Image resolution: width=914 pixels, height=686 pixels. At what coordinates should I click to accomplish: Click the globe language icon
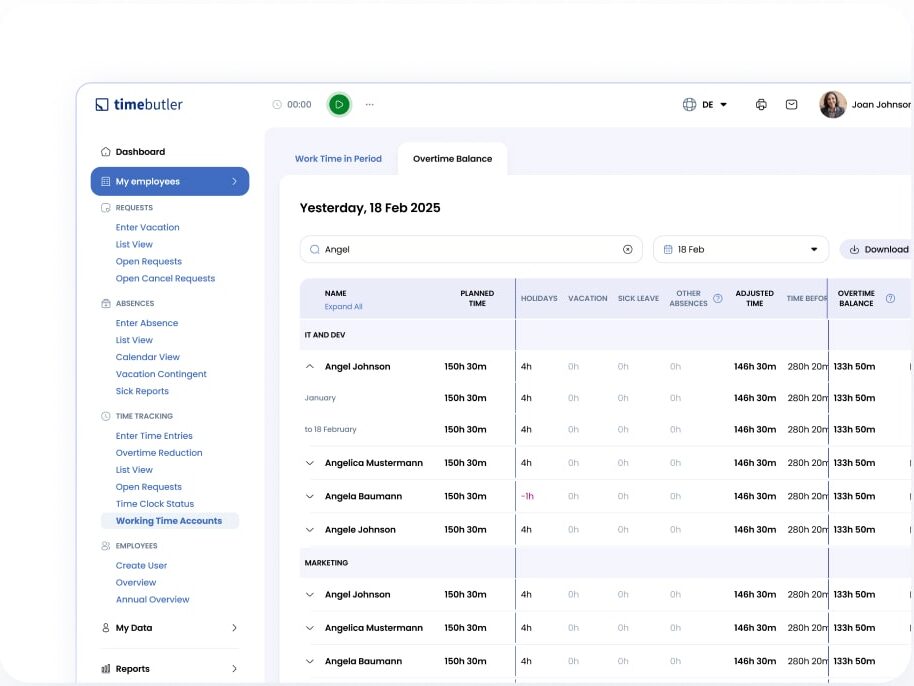coord(689,104)
